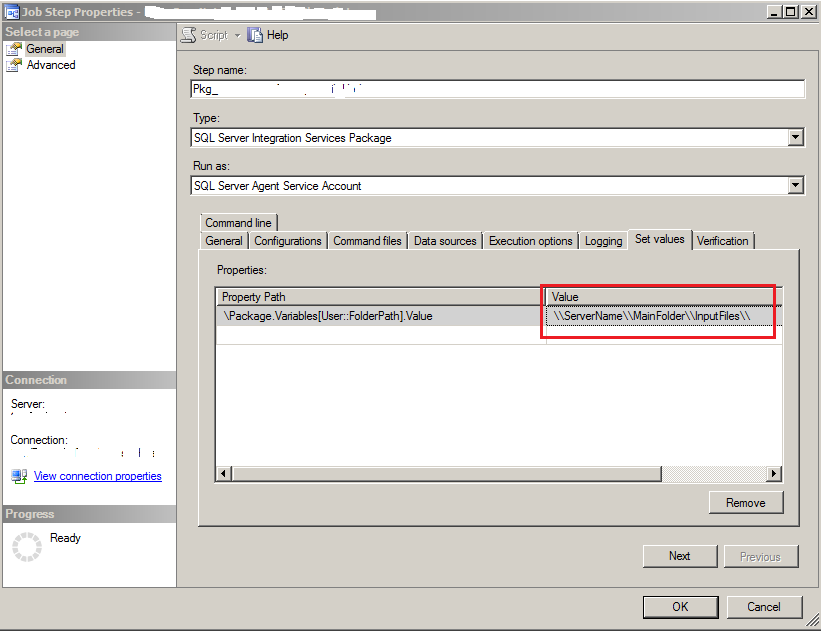Expand the Script button dropdown arrow
The image size is (821, 631).
click(232, 35)
